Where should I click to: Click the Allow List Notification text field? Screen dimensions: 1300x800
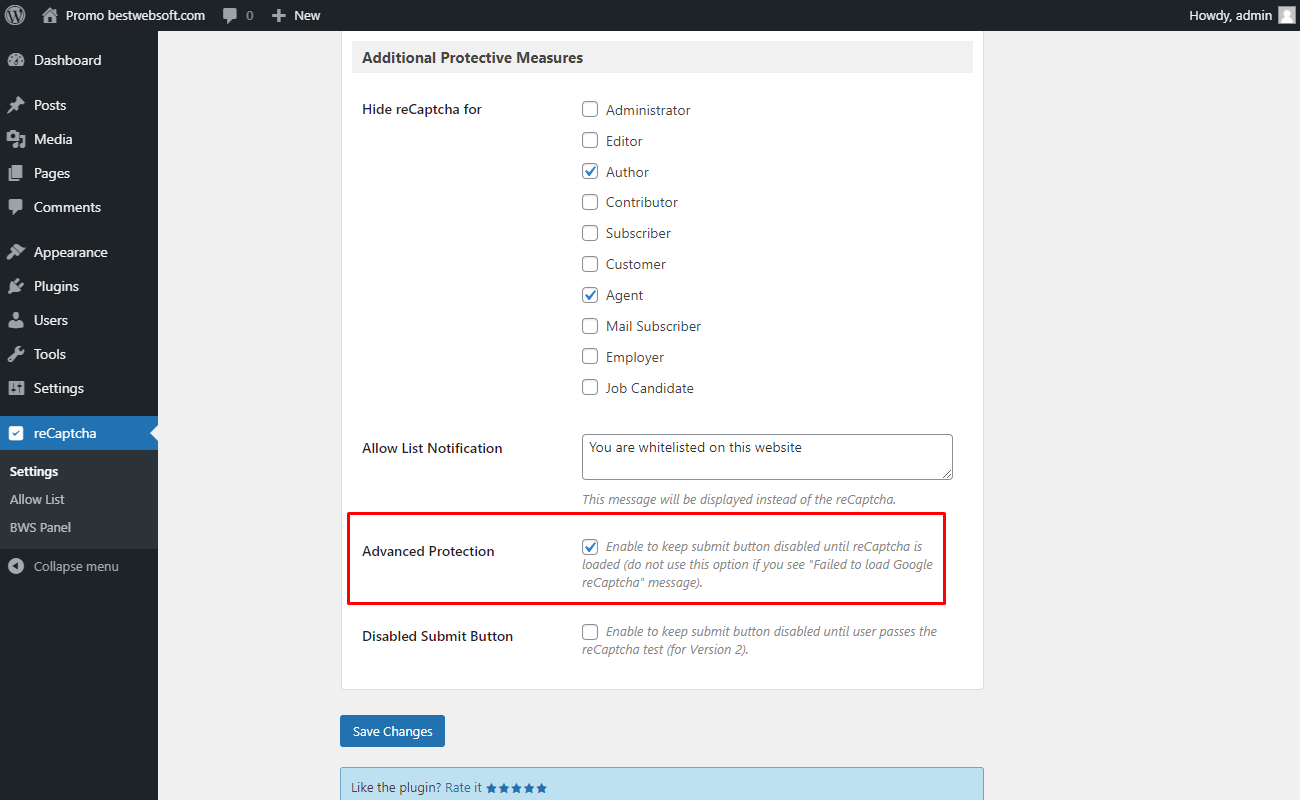(x=767, y=457)
